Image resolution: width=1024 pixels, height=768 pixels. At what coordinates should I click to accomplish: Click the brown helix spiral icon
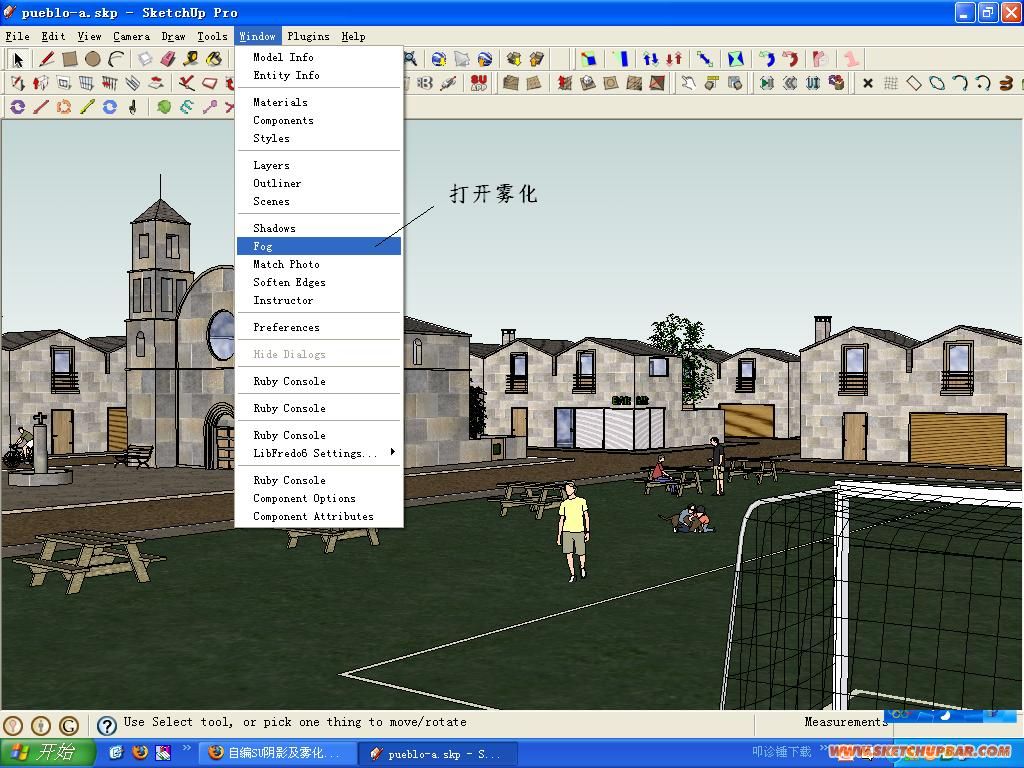click(1006, 83)
